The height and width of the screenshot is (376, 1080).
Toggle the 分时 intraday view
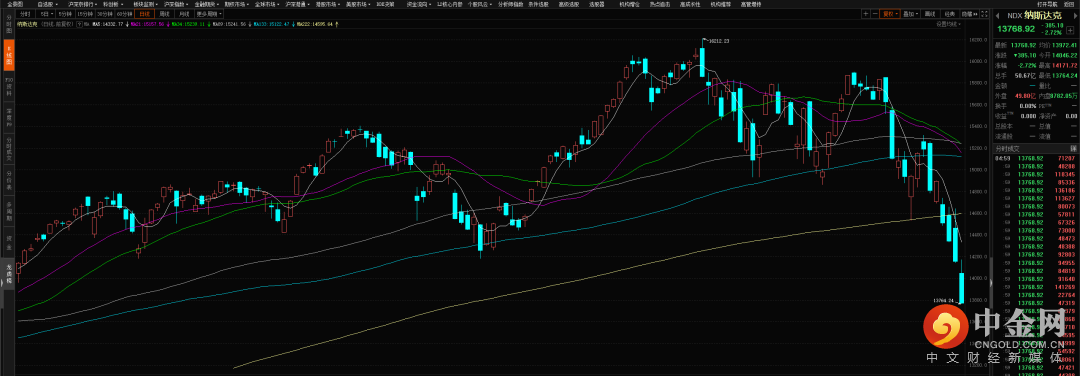click(25, 14)
